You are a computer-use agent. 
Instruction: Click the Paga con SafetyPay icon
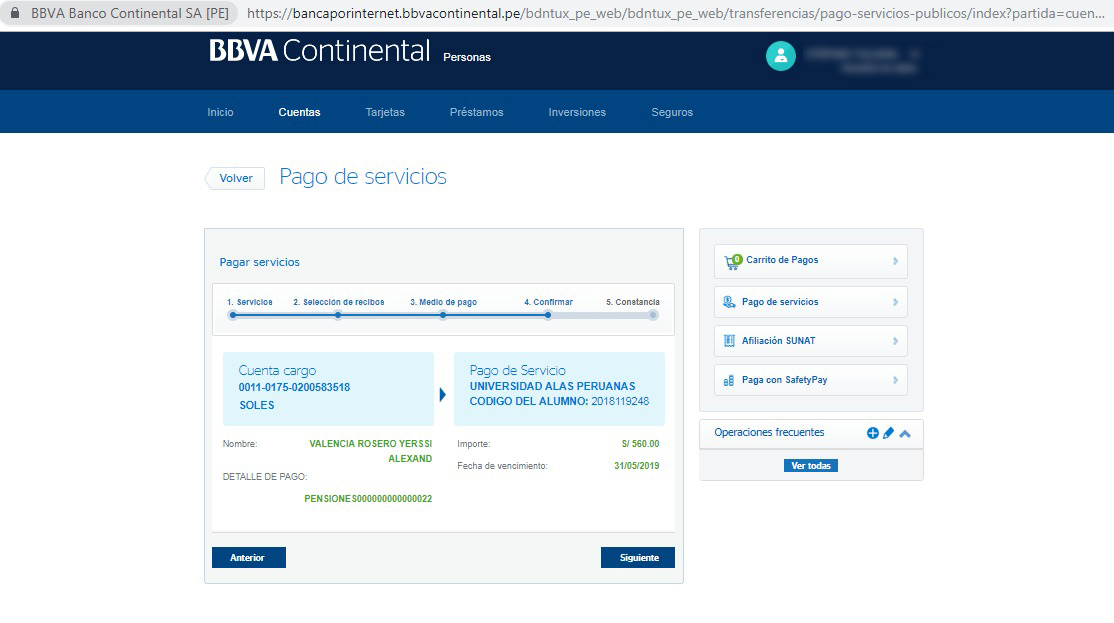tap(729, 380)
